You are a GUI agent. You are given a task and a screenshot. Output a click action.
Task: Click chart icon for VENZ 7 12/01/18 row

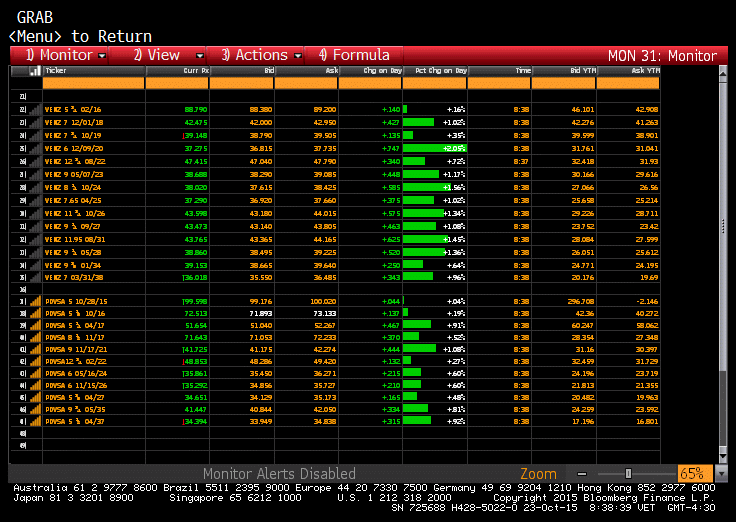[x=35, y=123]
